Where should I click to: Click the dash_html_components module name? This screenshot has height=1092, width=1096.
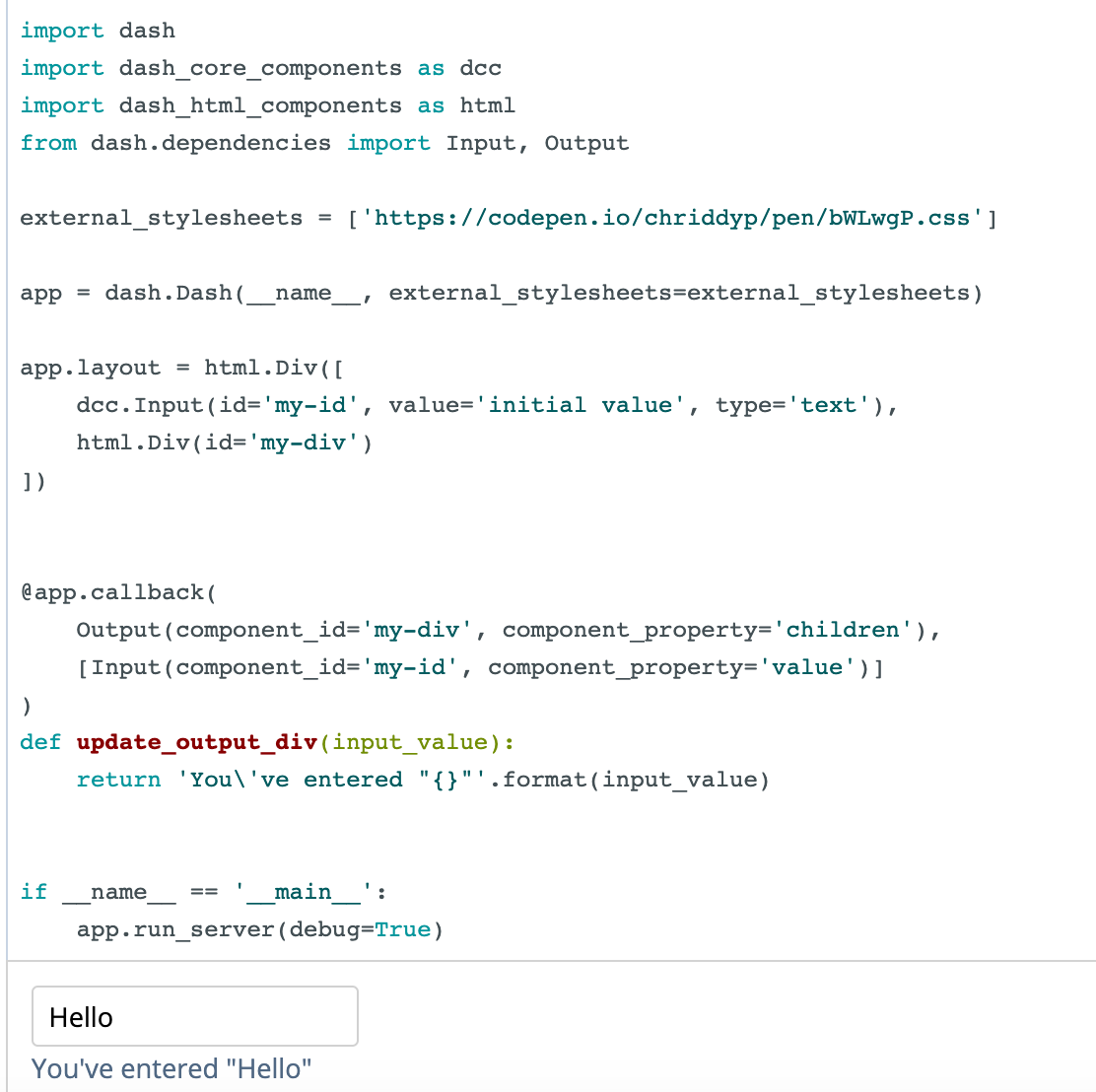(x=260, y=106)
